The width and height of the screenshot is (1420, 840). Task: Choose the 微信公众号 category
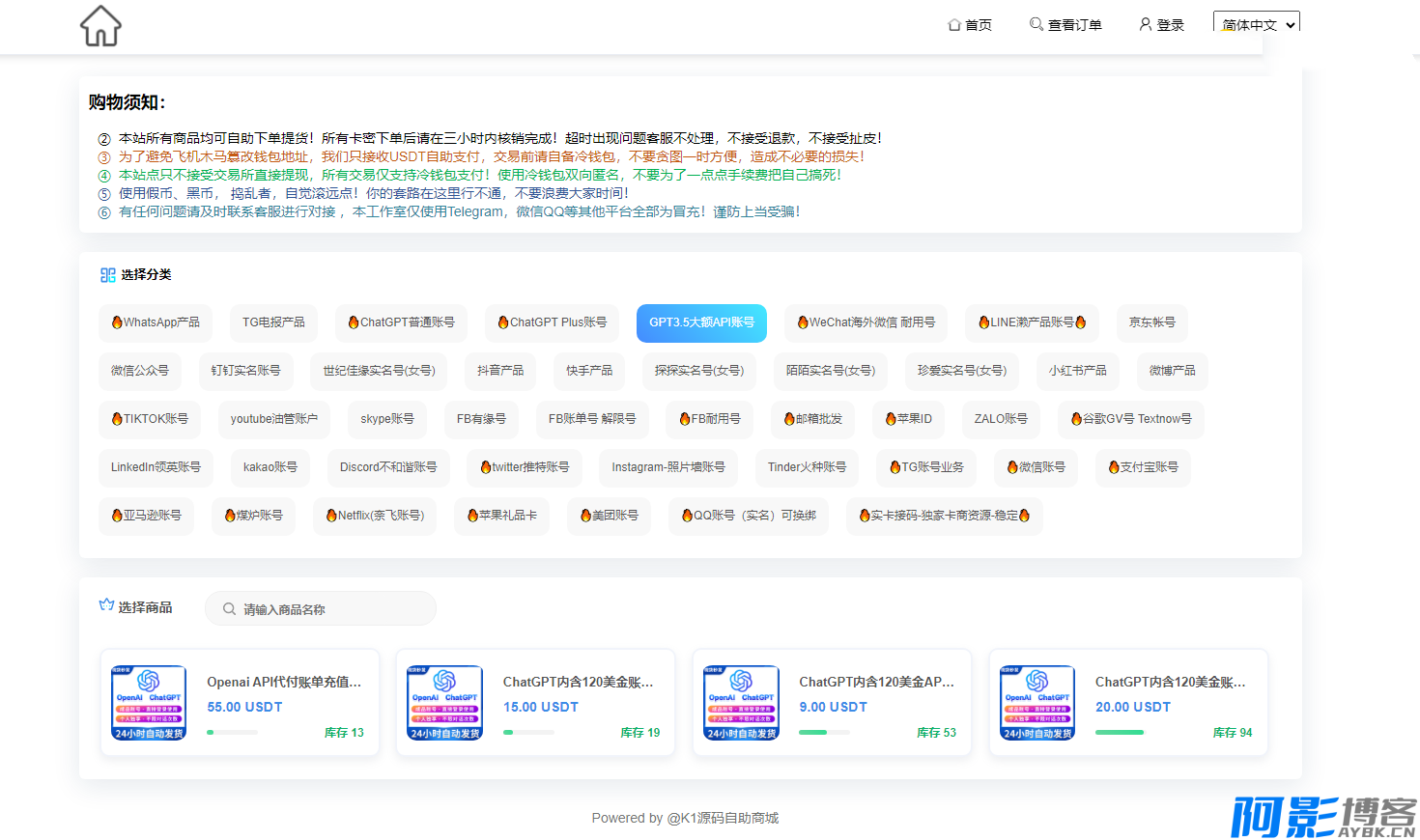click(140, 371)
